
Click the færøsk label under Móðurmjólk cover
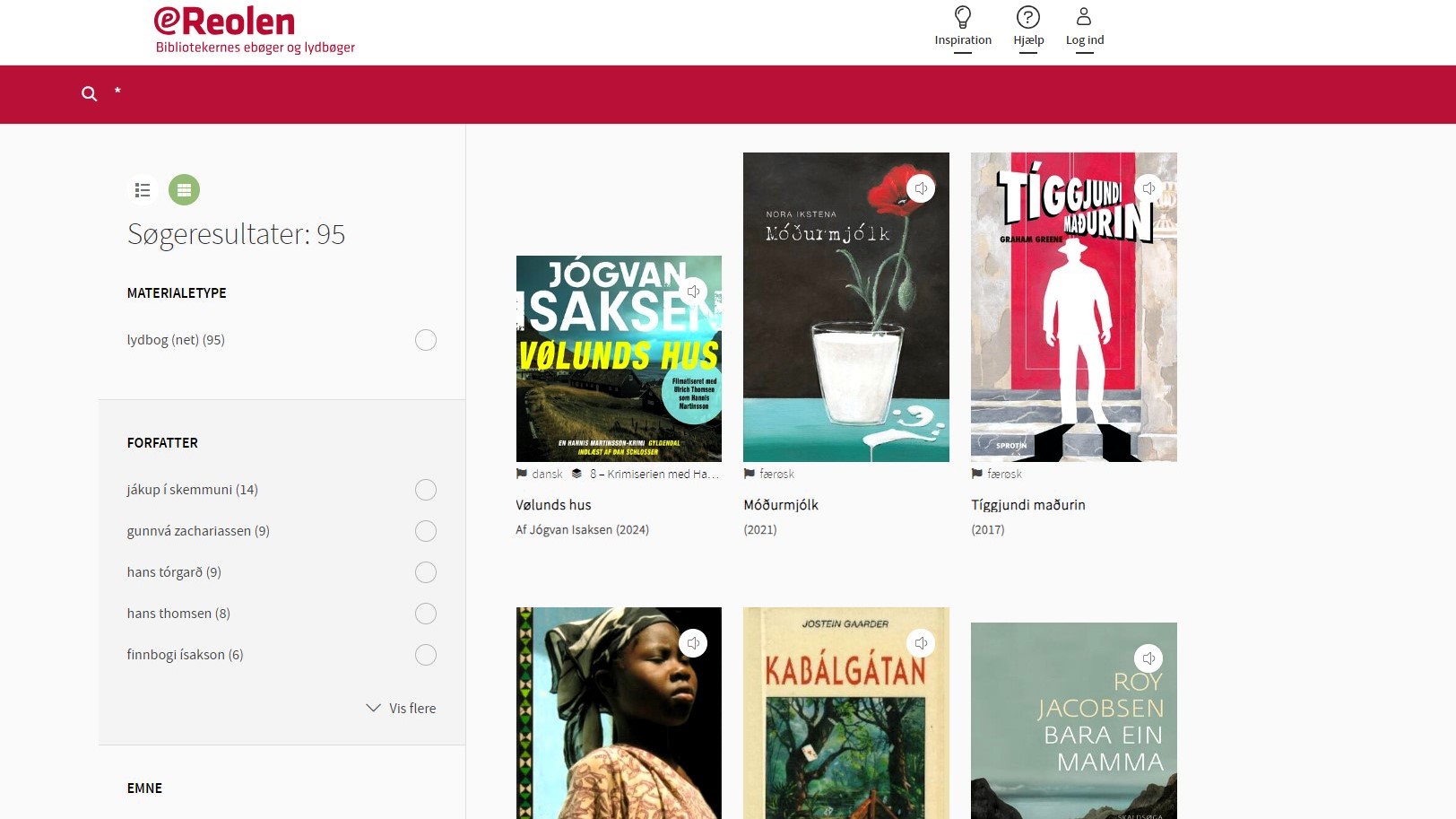(776, 474)
